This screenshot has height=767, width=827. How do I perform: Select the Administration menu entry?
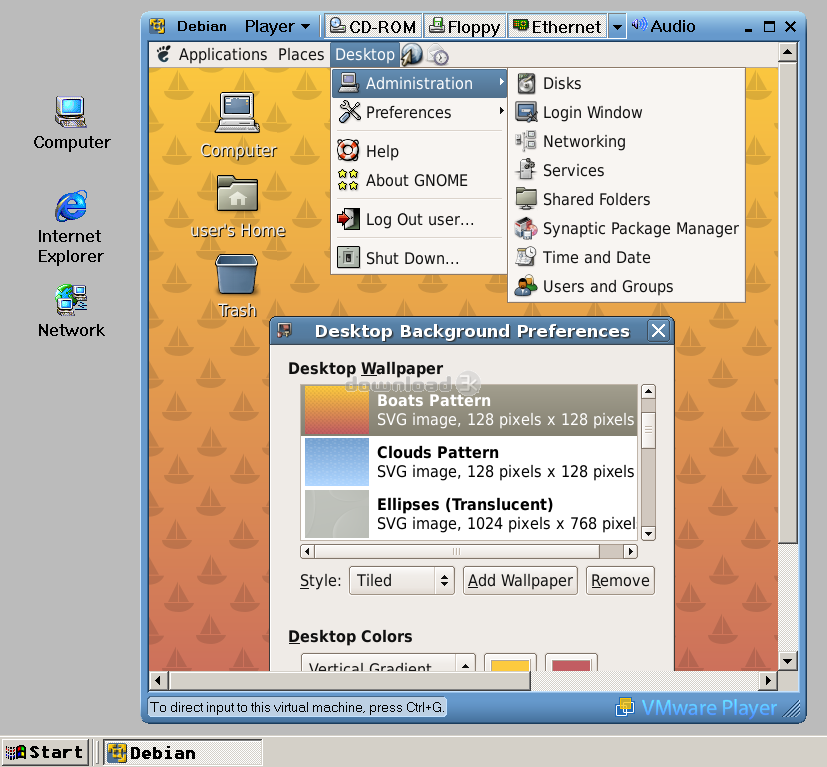click(x=419, y=83)
